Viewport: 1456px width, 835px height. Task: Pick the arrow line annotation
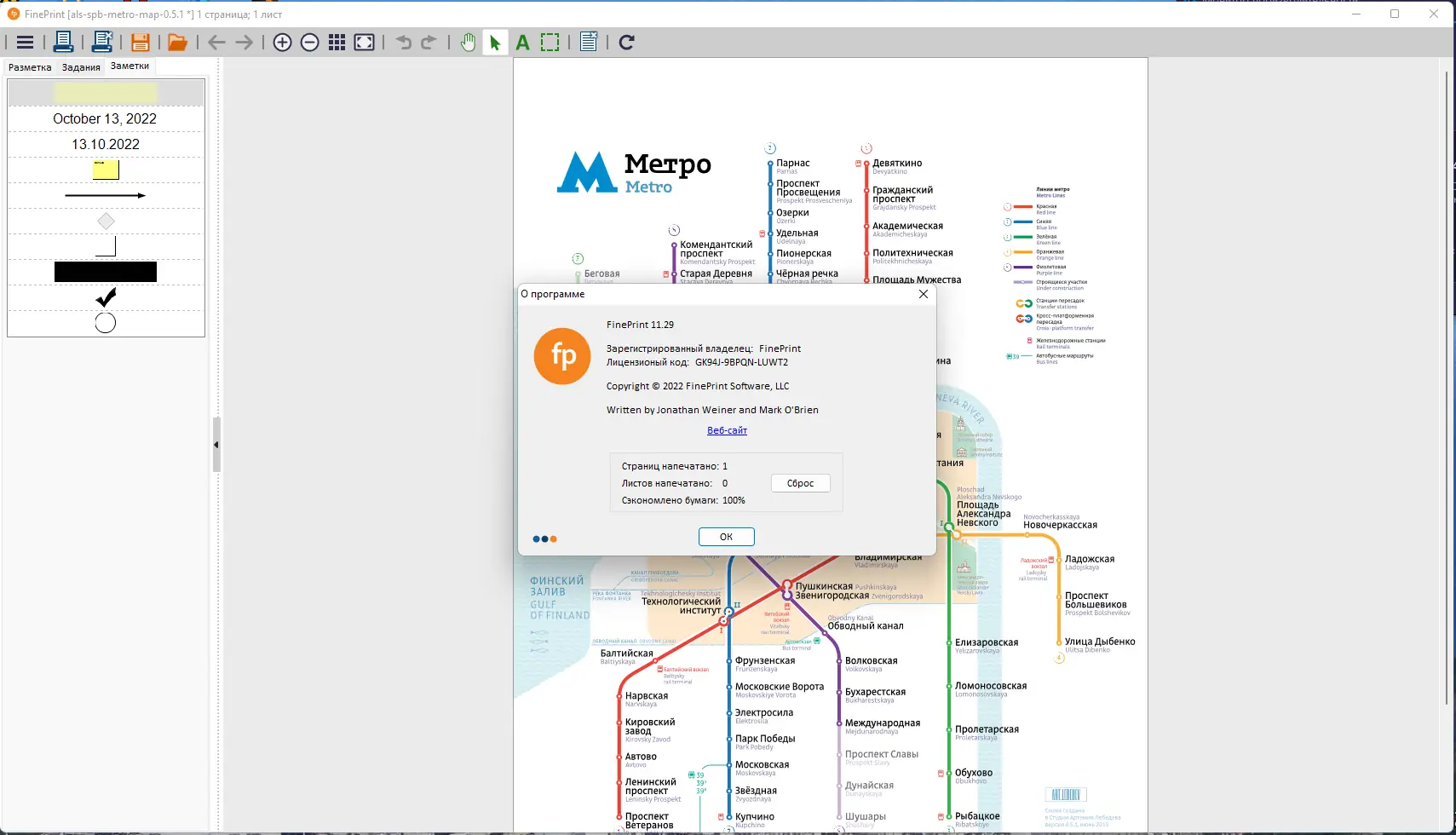[x=106, y=195]
